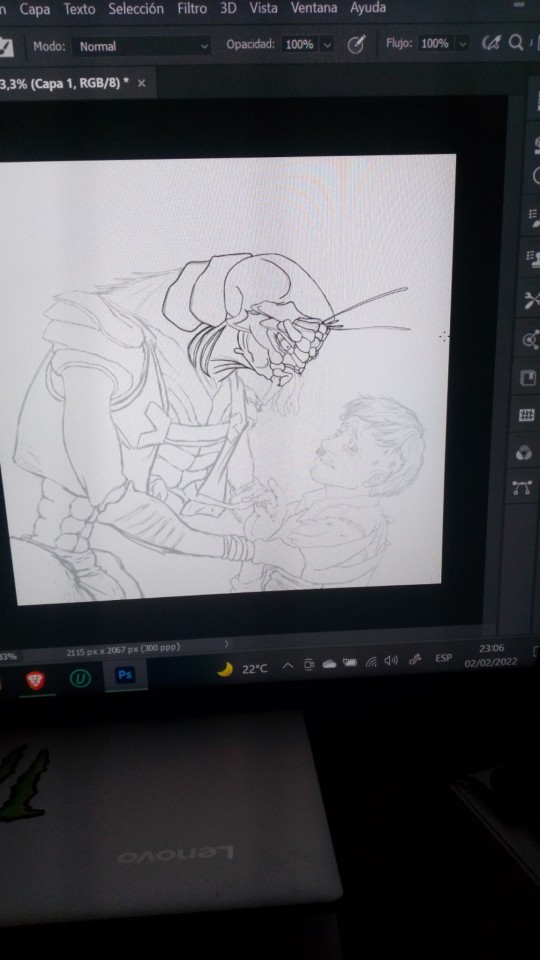Image resolution: width=540 pixels, height=960 pixels.
Task: Click the Meet Now camera tray icon
Action: 309,664
